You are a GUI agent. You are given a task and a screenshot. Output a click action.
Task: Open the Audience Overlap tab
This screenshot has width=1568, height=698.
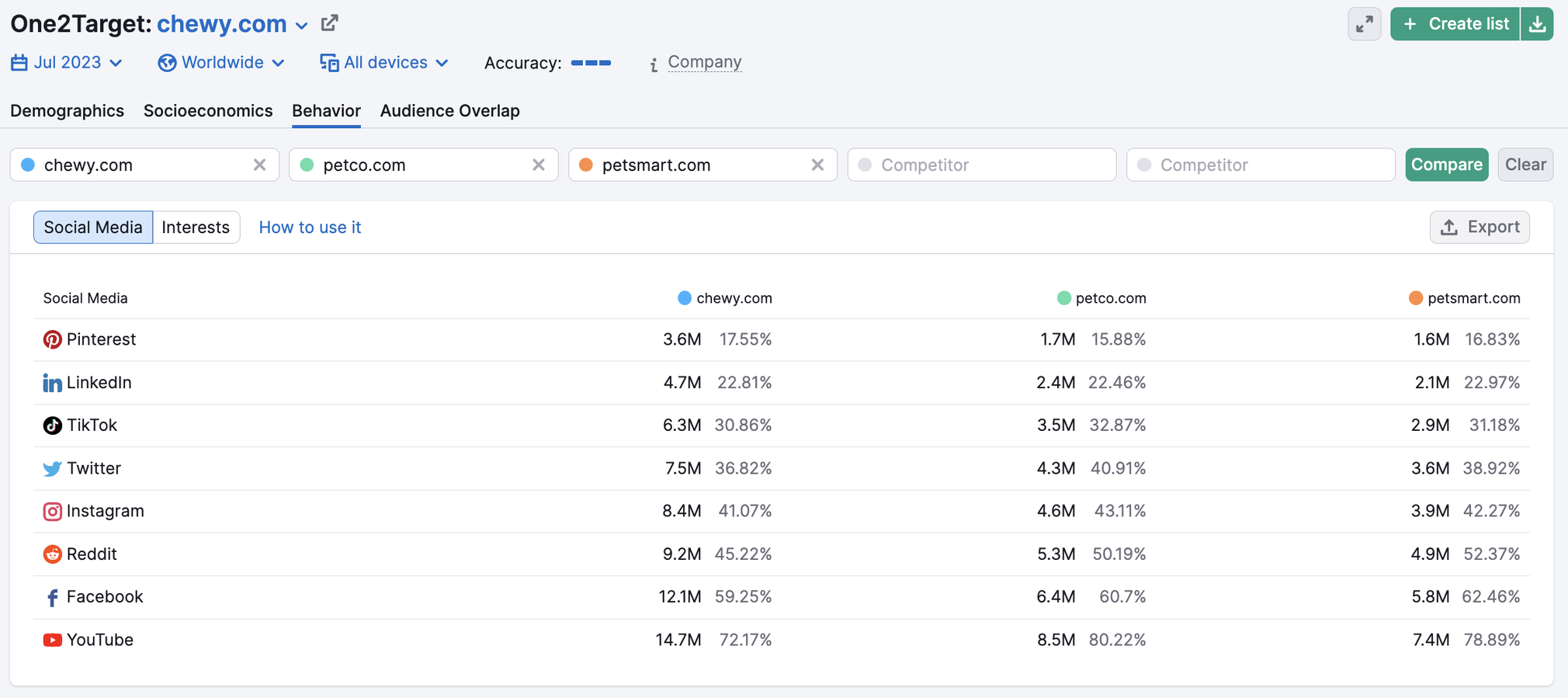pos(450,111)
